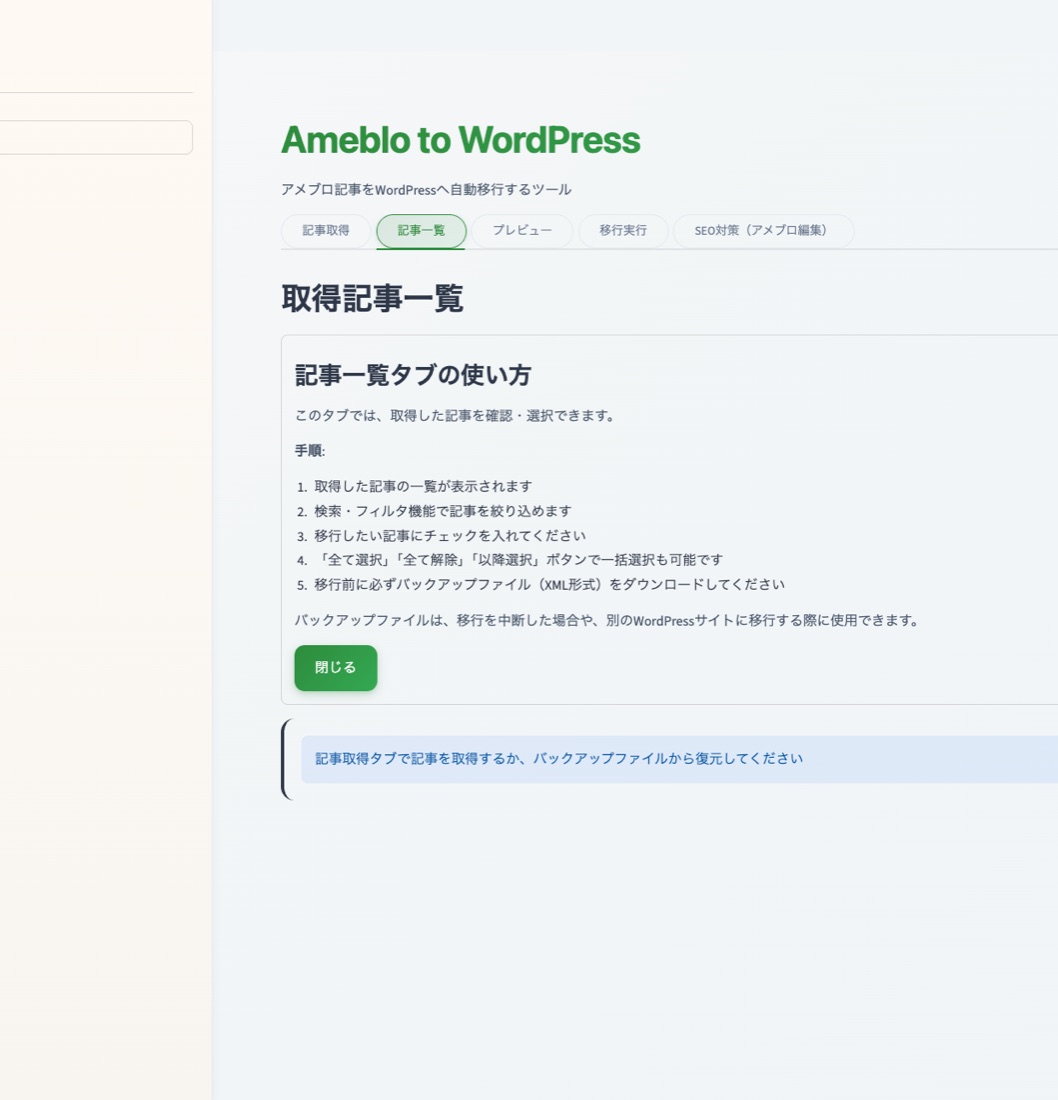Click the intro sentence starting このタブでは
Image resolution: width=1058 pixels, height=1100 pixels.
coord(456,416)
